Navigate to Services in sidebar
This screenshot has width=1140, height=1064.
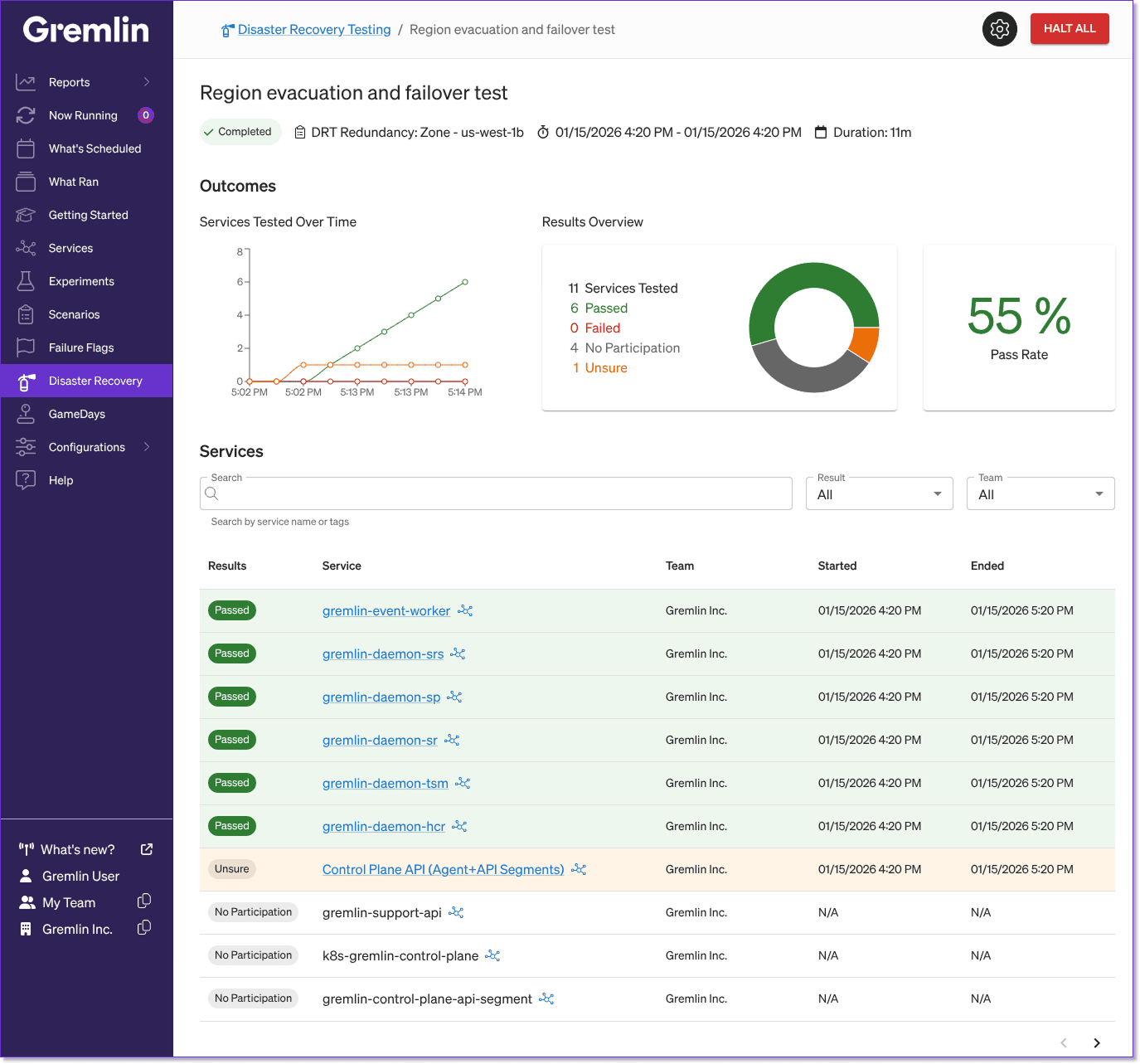[70, 248]
